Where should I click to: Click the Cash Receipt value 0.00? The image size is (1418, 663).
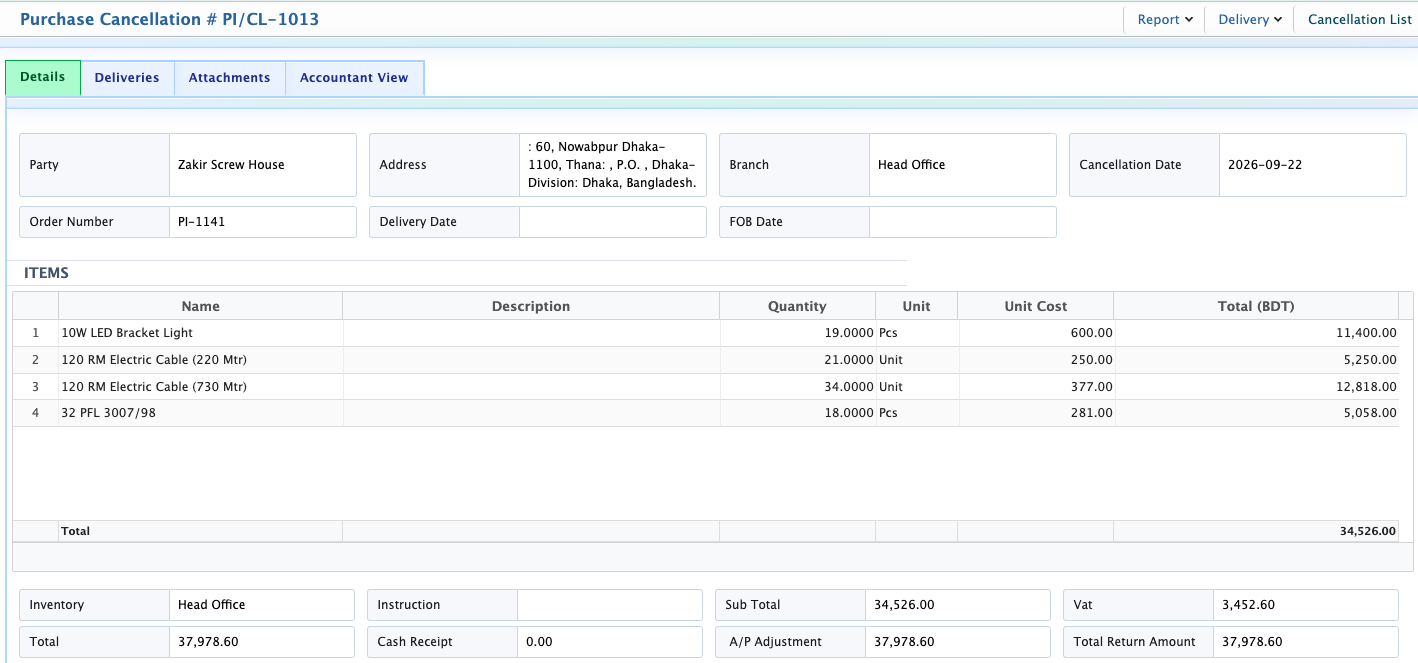(539, 642)
